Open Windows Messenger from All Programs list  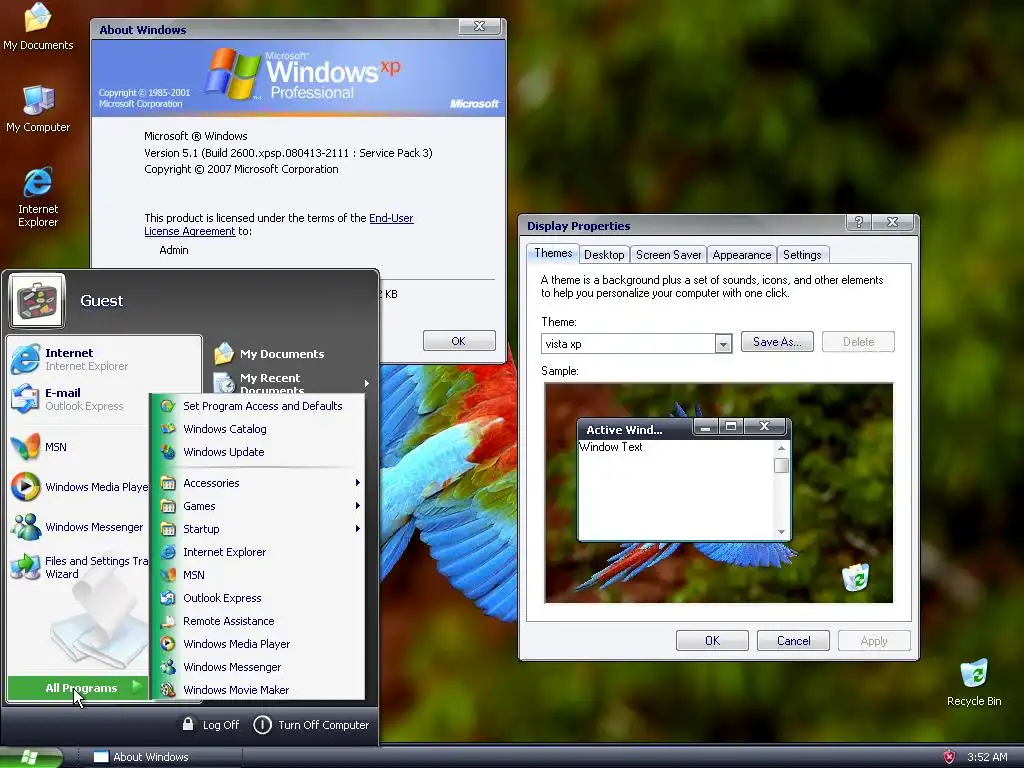point(258,667)
